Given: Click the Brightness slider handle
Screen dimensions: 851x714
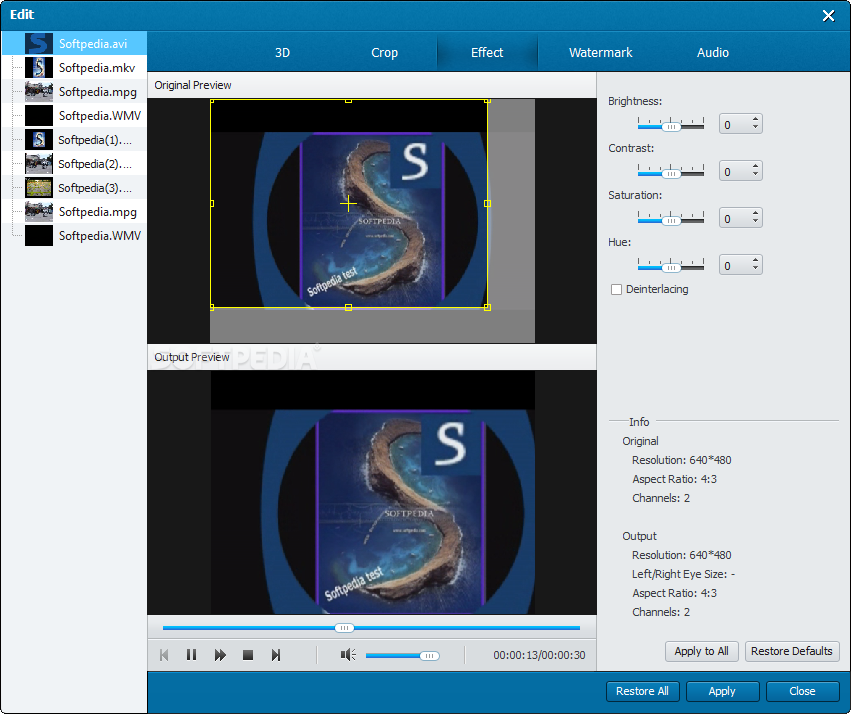Looking at the screenshot, I should [671, 127].
